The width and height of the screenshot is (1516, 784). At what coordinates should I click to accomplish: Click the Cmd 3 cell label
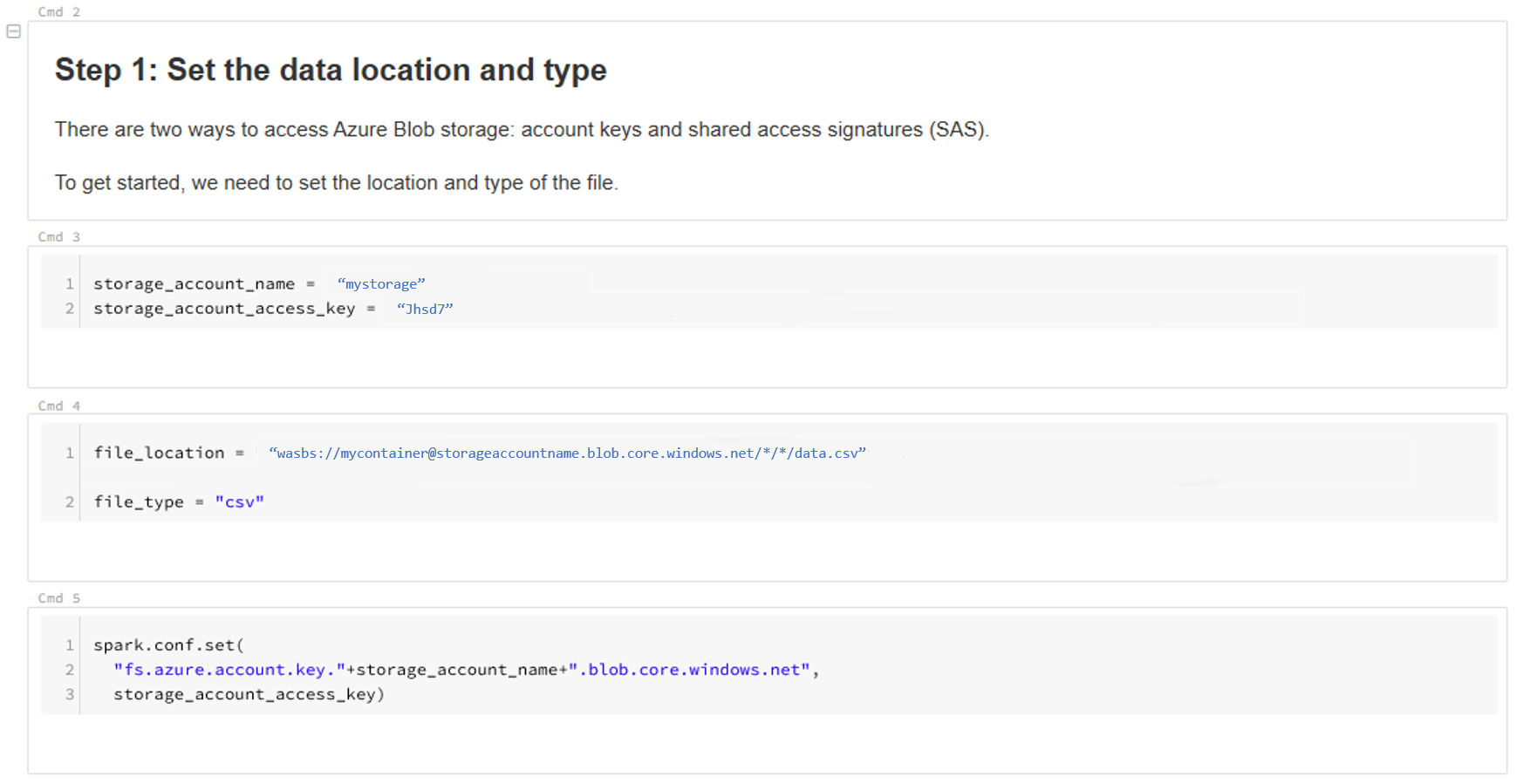tap(58, 237)
